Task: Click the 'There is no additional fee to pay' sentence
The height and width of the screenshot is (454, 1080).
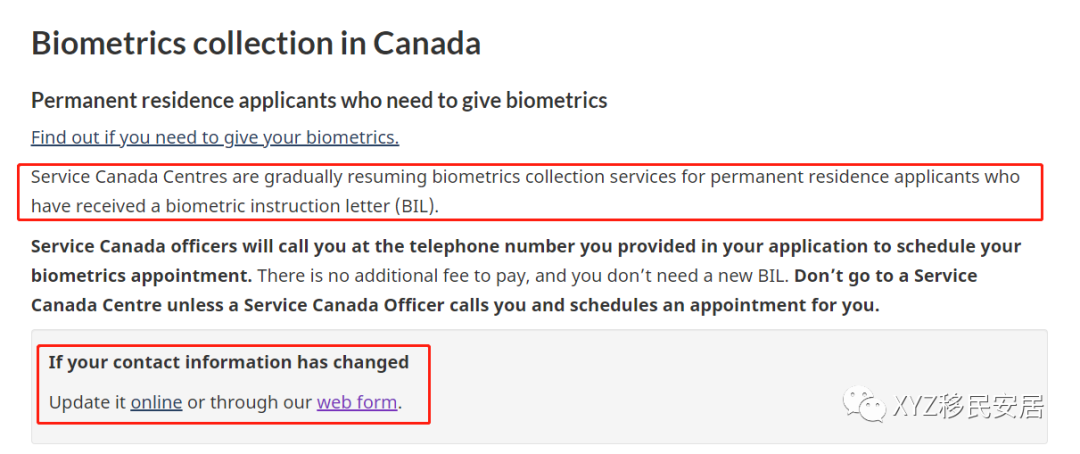Action: tap(401, 276)
